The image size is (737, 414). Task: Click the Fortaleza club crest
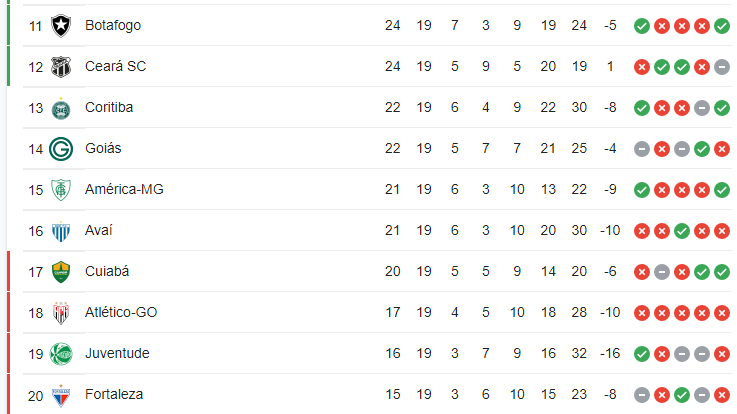tap(61, 396)
